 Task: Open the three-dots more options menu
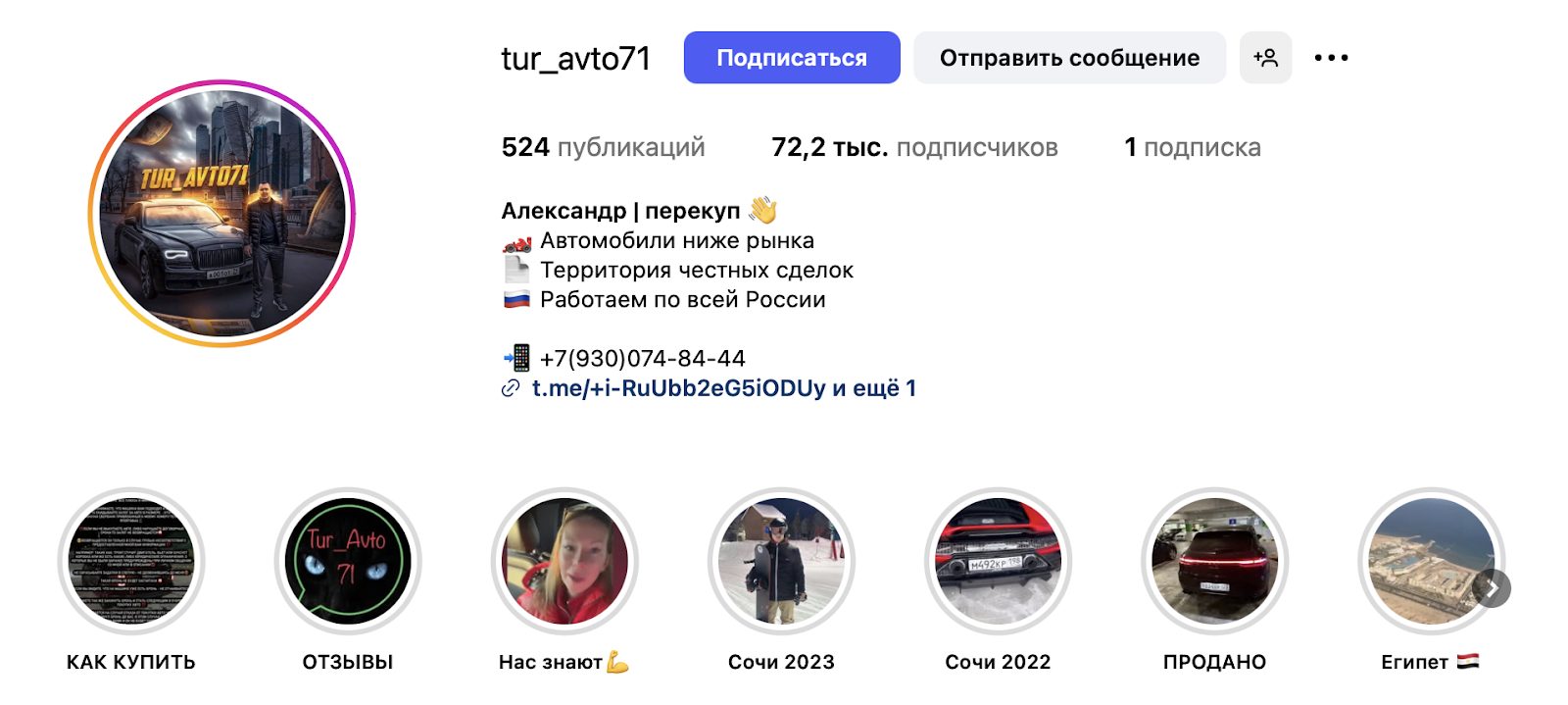point(1331,58)
